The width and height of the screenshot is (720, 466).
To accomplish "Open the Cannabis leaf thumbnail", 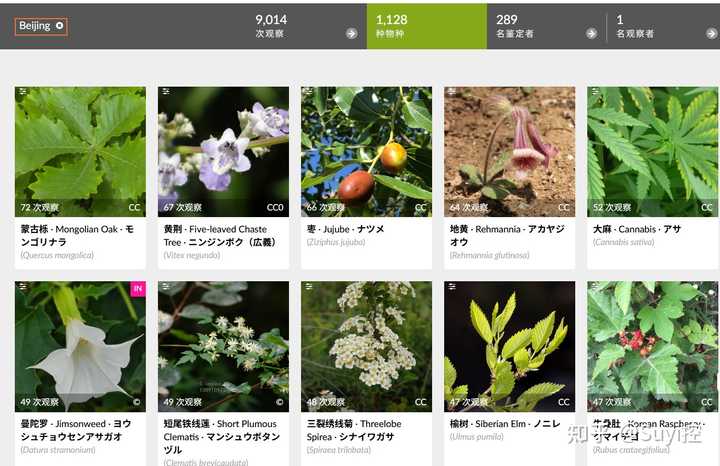I will (x=653, y=152).
